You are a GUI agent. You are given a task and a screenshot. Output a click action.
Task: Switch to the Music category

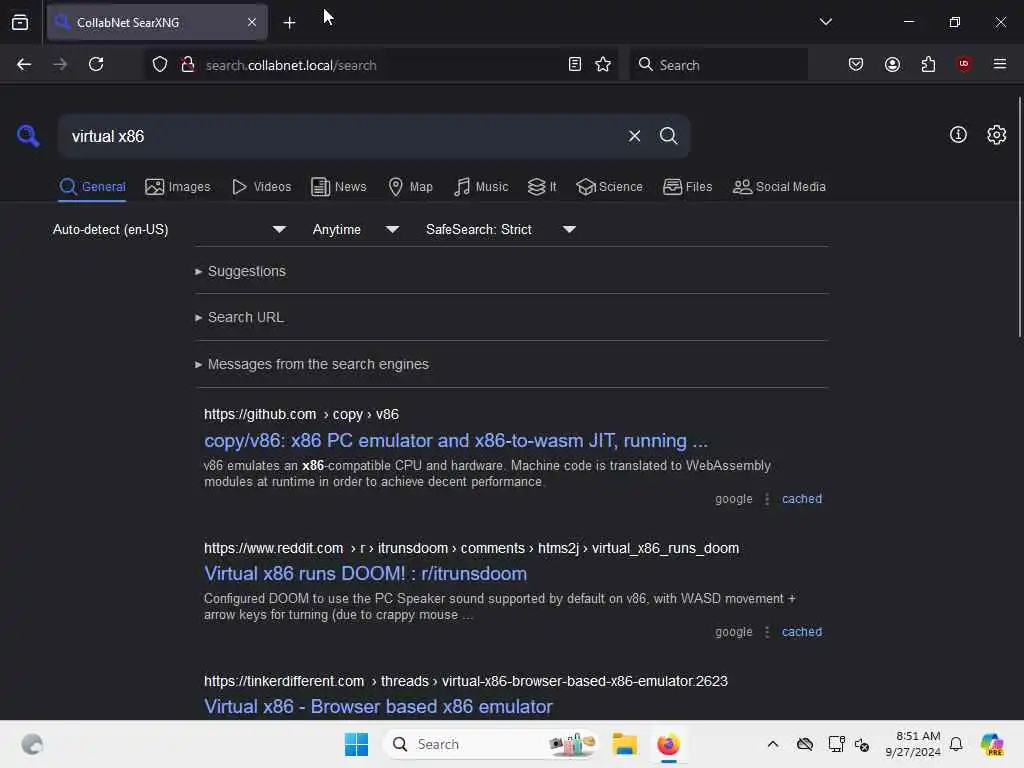coord(481,187)
